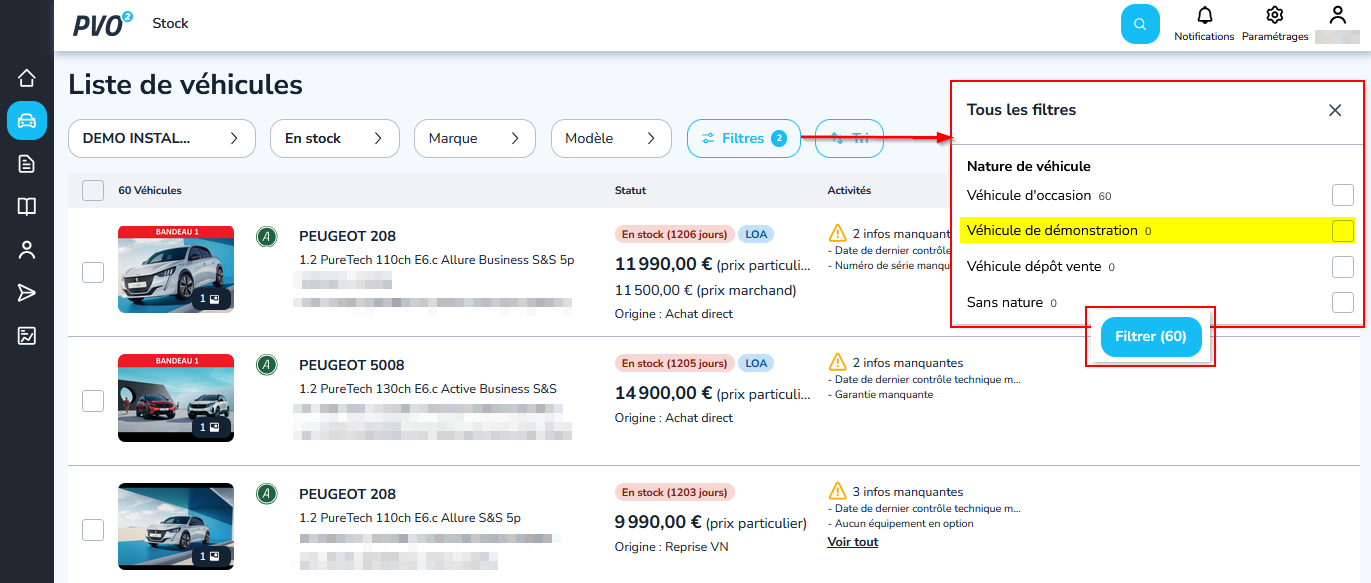Image resolution: width=1371 pixels, height=583 pixels.
Task: Check Véhicule d'occasion filter
Action: point(1343,195)
